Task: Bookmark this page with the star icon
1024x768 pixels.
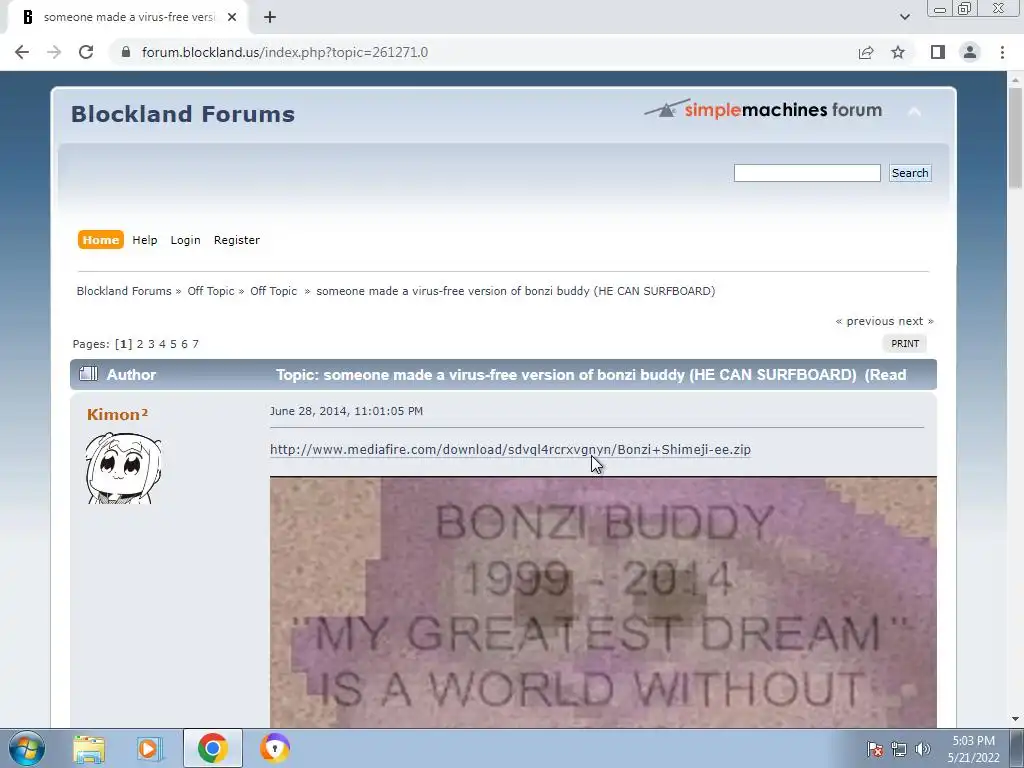Action: tap(898, 52)
